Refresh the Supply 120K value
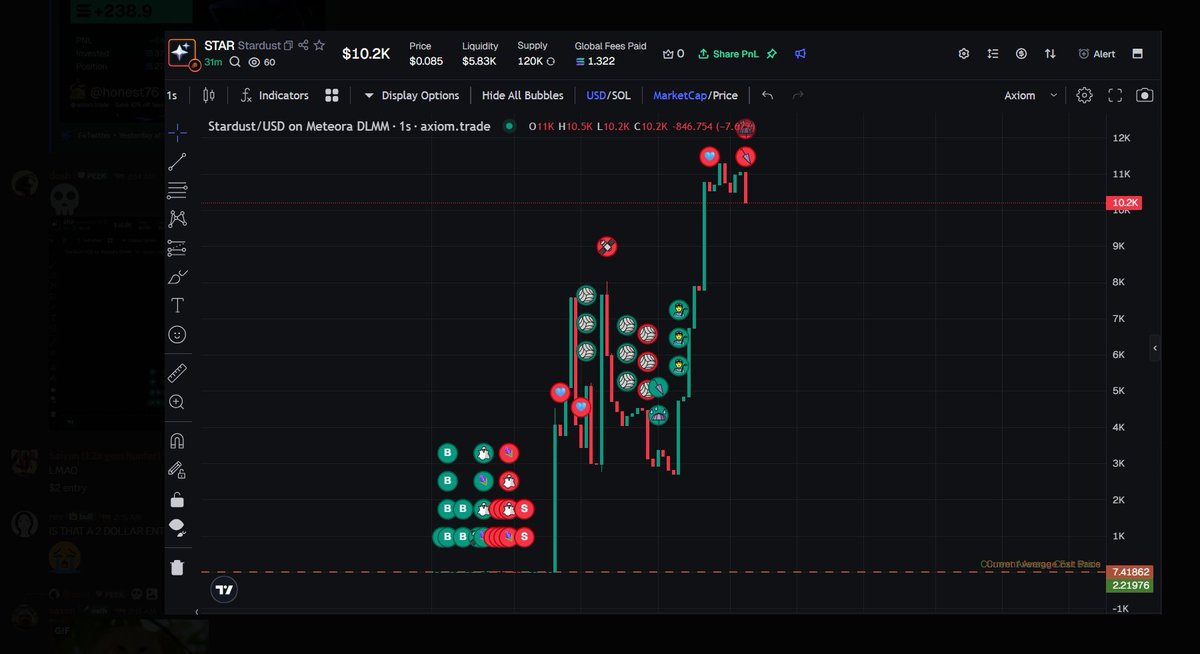Image resolution: width=1200 pixels, height=654 pixels. (x=550, y=62)
